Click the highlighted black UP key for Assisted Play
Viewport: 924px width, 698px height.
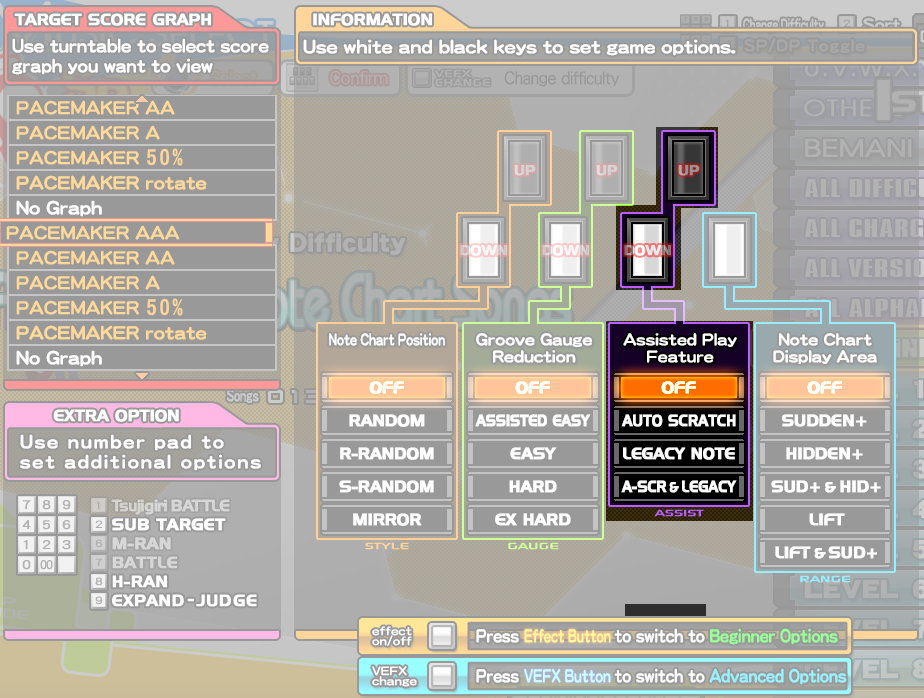(688, 167)
